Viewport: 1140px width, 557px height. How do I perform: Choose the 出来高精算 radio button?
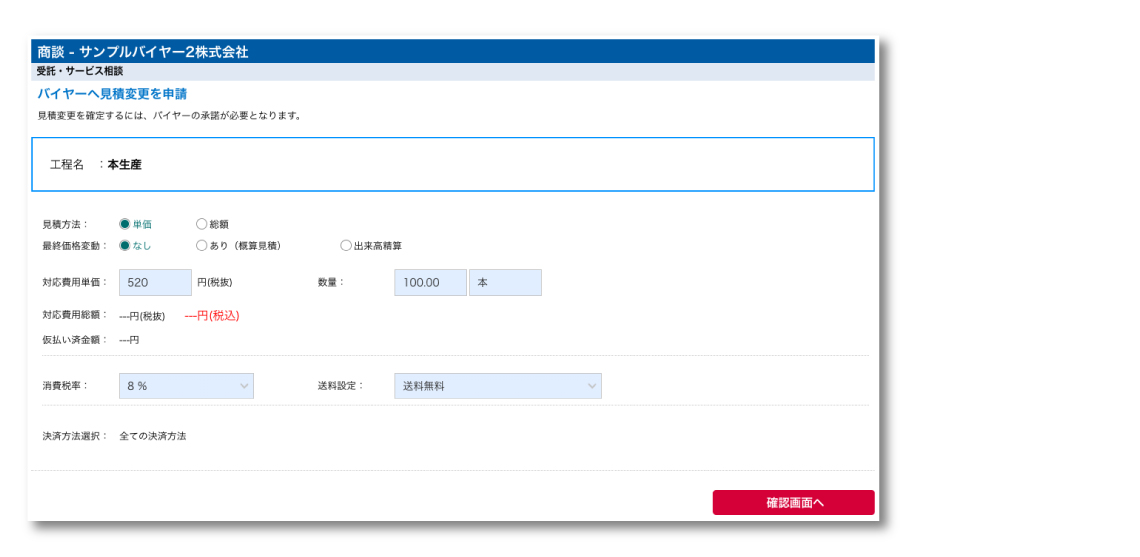coord(346,245)
